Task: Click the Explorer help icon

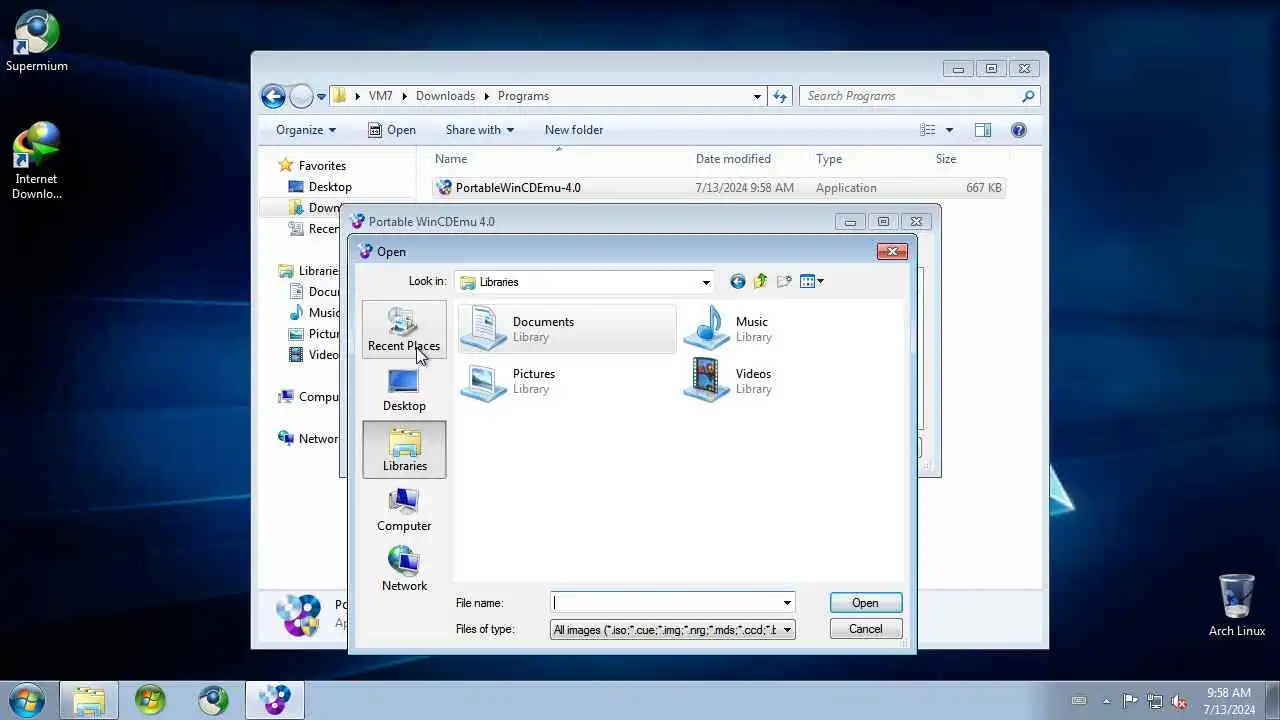Action: 1019,130
